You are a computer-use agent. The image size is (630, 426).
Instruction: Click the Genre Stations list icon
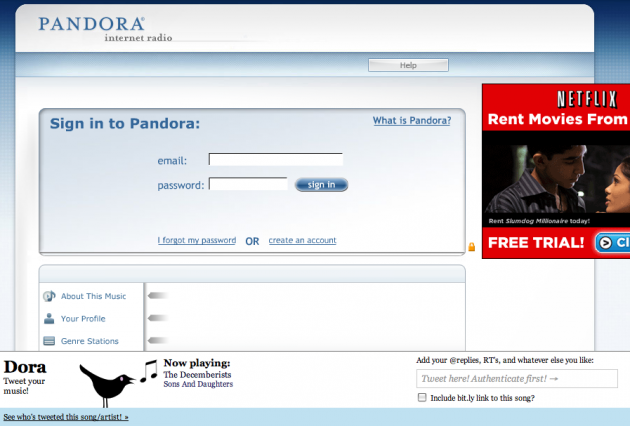tap(49, 341)
